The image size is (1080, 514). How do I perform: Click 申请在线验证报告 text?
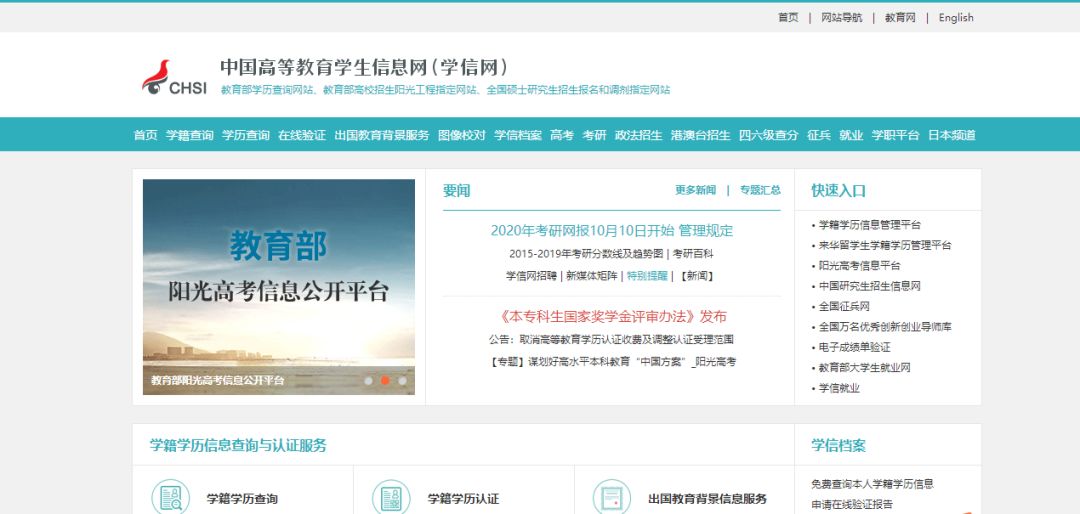(852, 504)
